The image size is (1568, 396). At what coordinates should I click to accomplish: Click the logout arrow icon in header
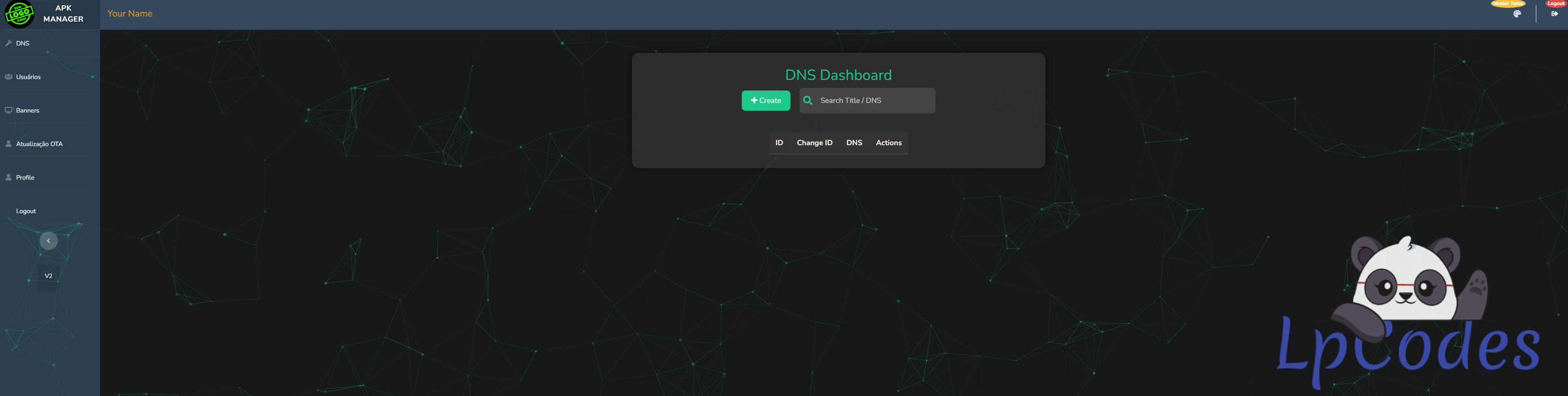pos(1555,14)
